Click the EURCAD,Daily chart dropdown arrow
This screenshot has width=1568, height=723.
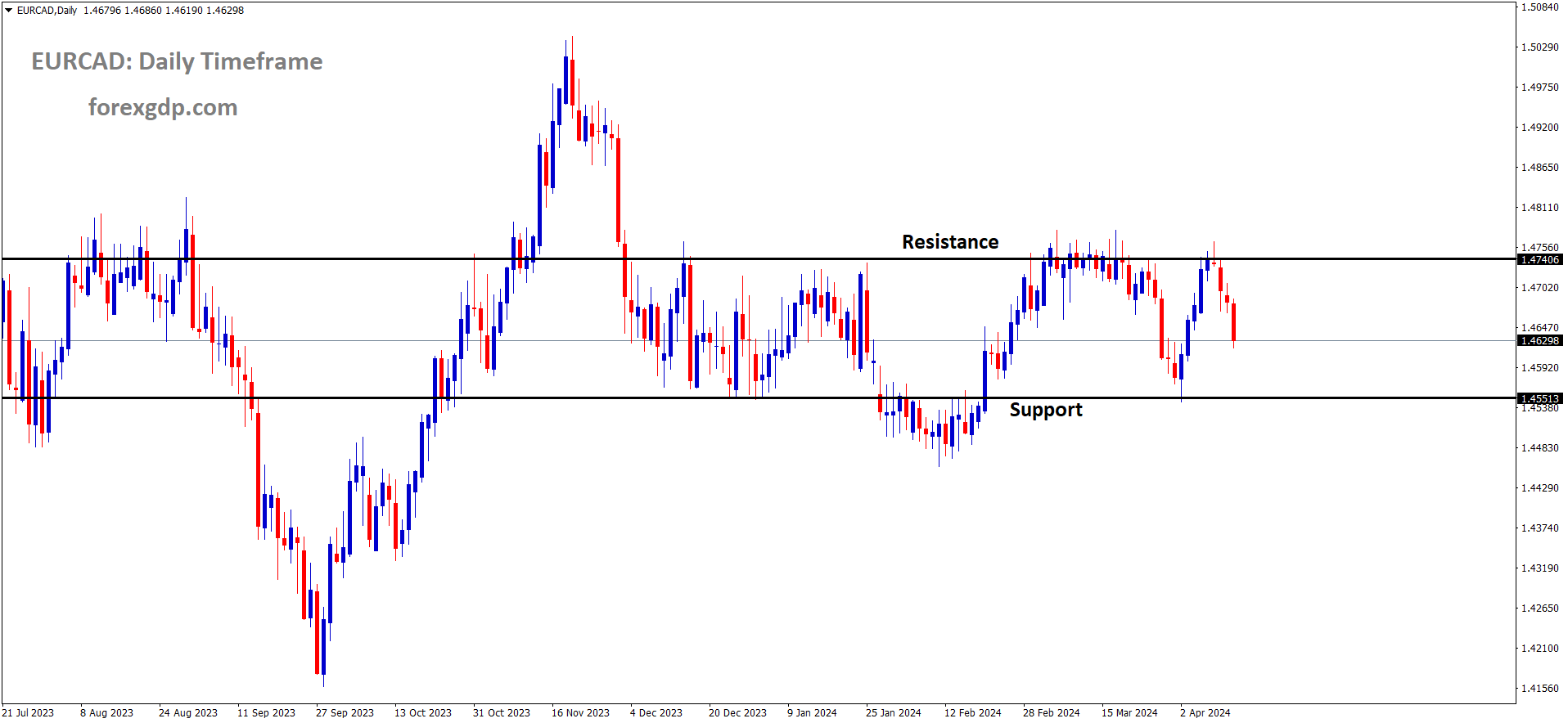pos(8,11)
